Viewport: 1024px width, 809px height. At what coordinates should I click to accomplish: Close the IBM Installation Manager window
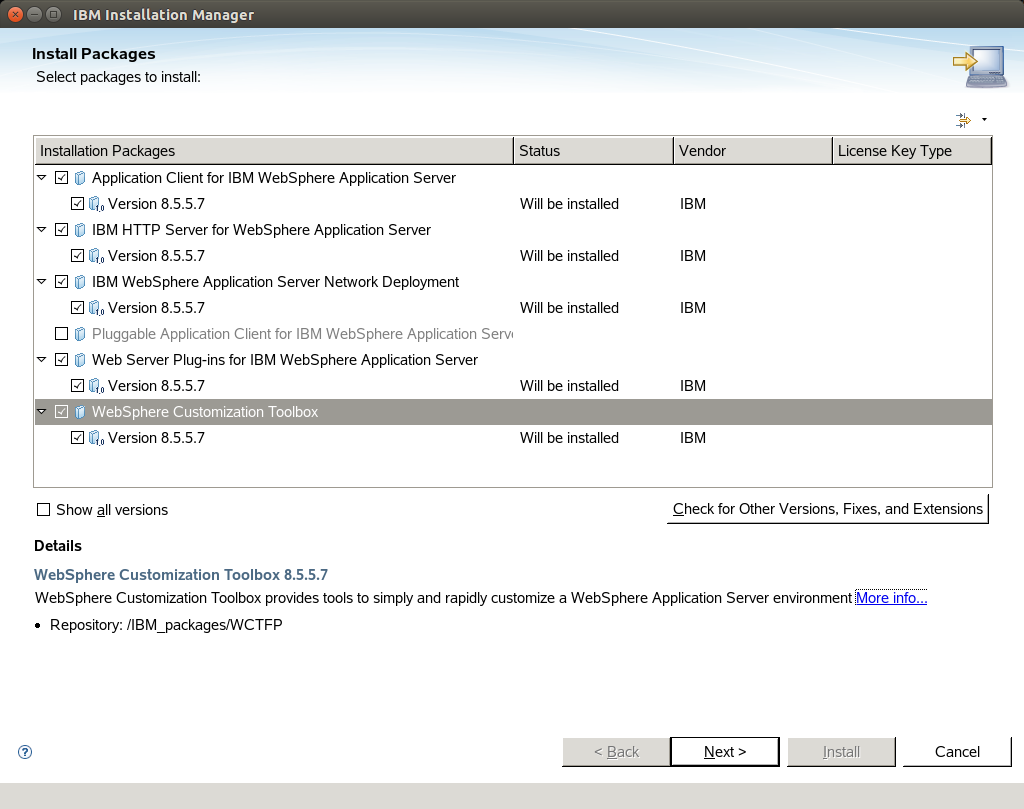pos(16,14)
